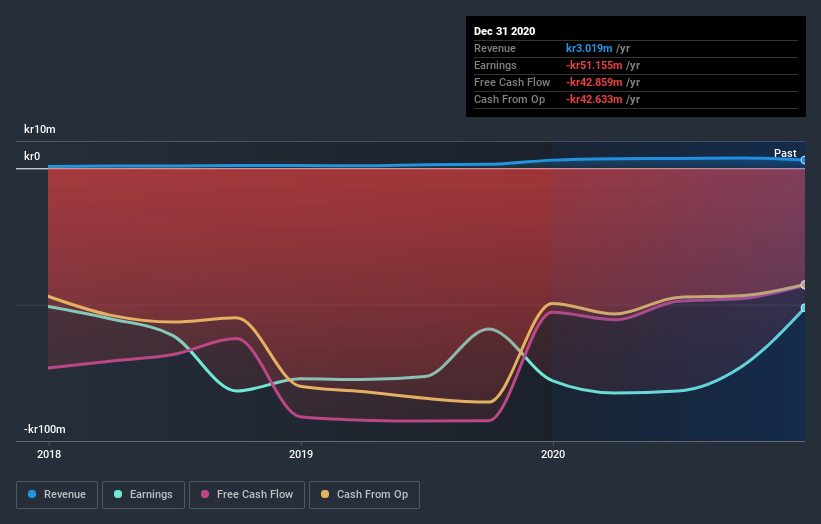Click the Revenue end-point marker on chart
Screen dimensions: 821x524
[x=803, y=160]
